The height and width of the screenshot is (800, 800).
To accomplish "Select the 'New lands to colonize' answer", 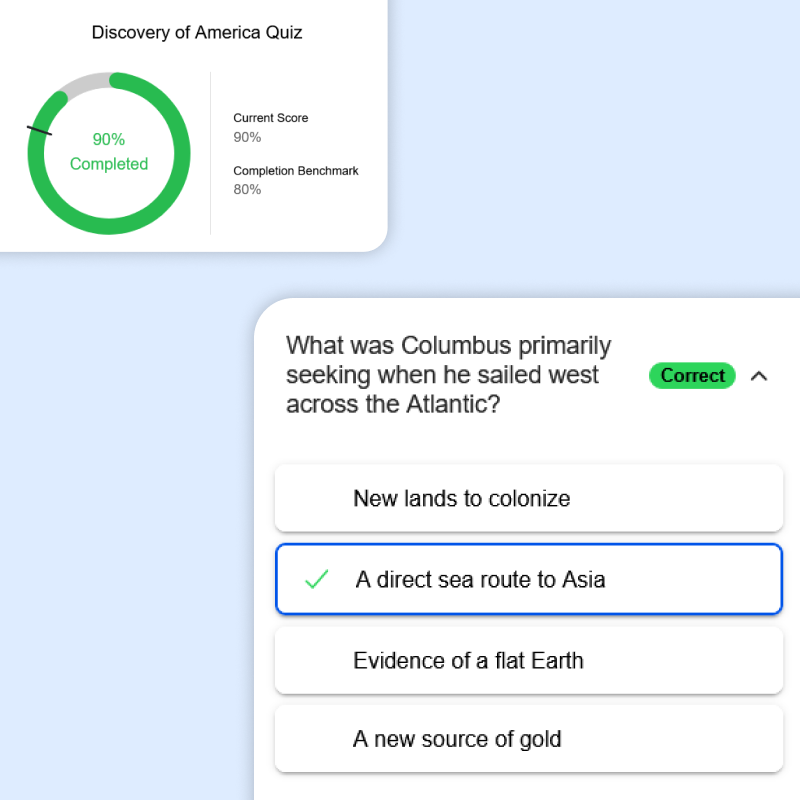I will click(x=528, y=498).
